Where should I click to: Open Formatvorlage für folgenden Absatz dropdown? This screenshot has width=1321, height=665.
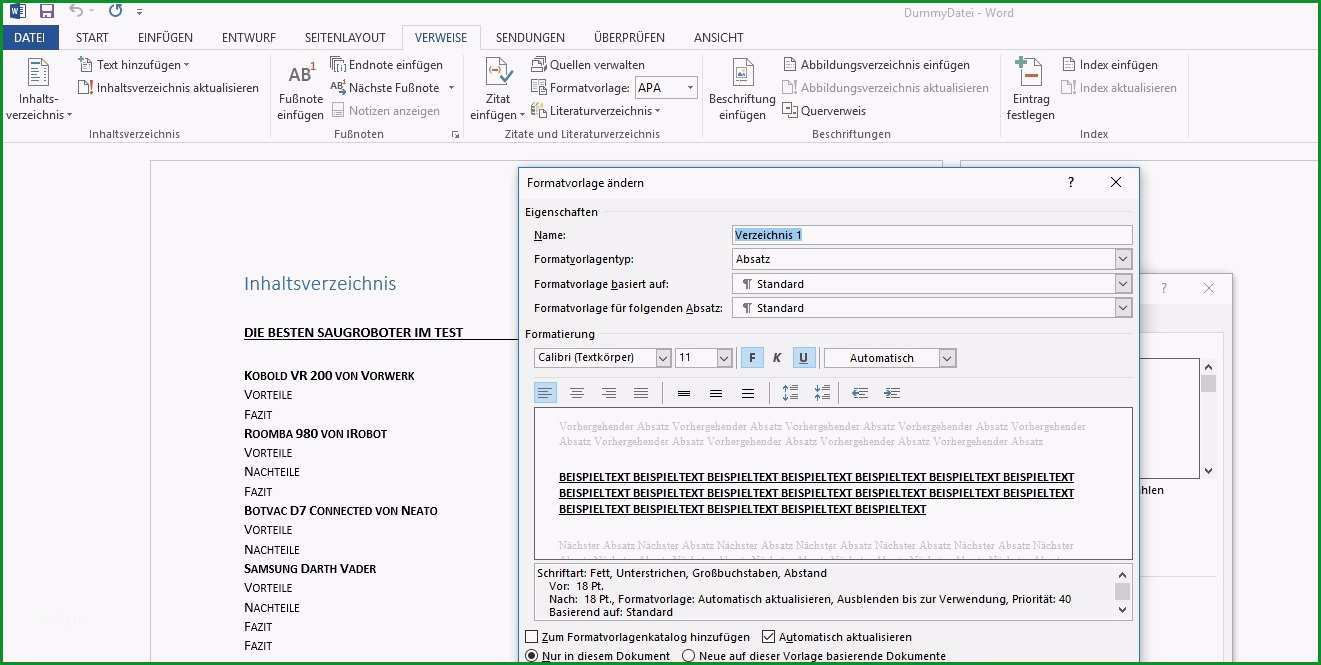(x=1123, y=308)
